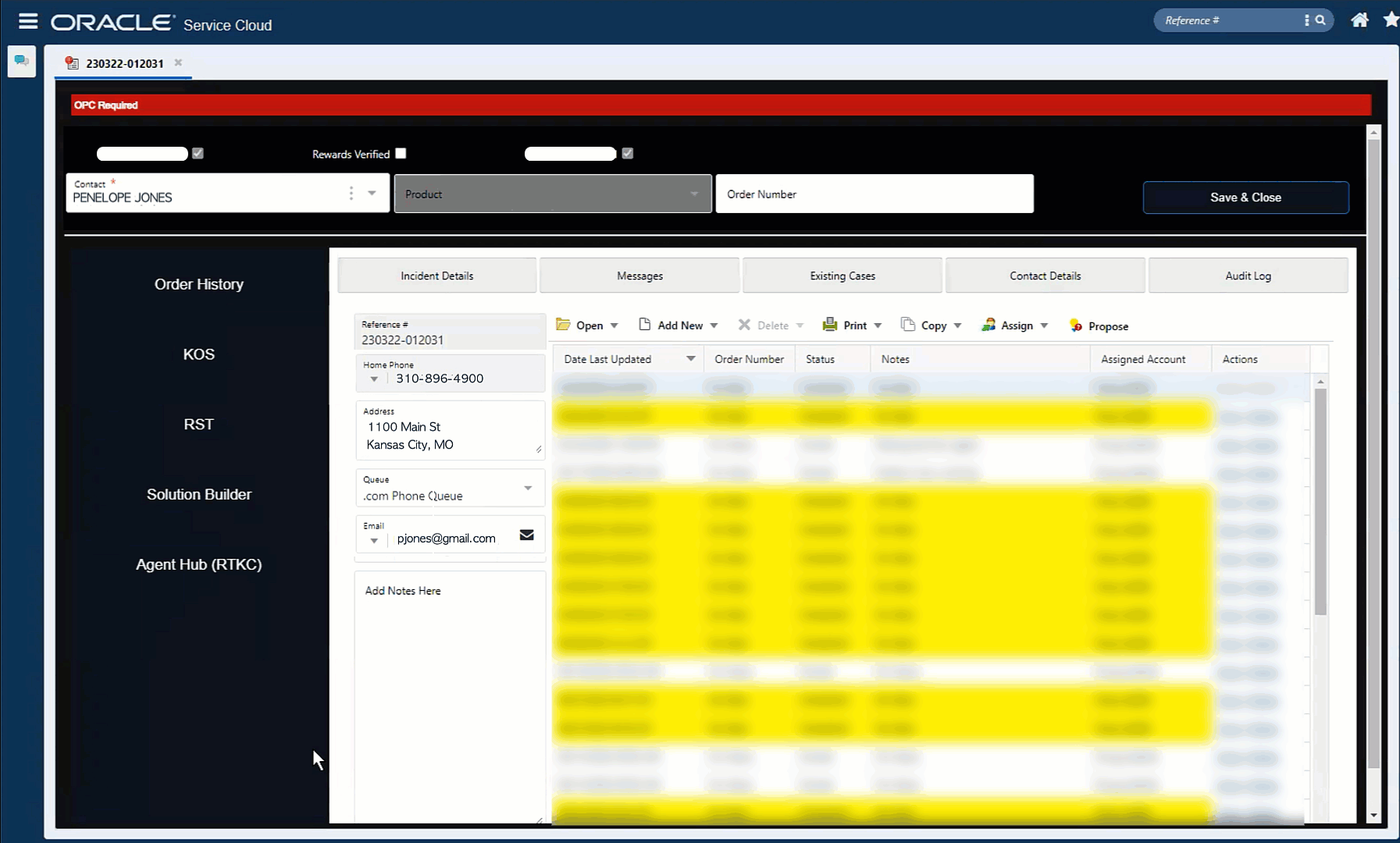Open KOS from side panel
This screenshot has height=843, width=1400.
[199, 354]
